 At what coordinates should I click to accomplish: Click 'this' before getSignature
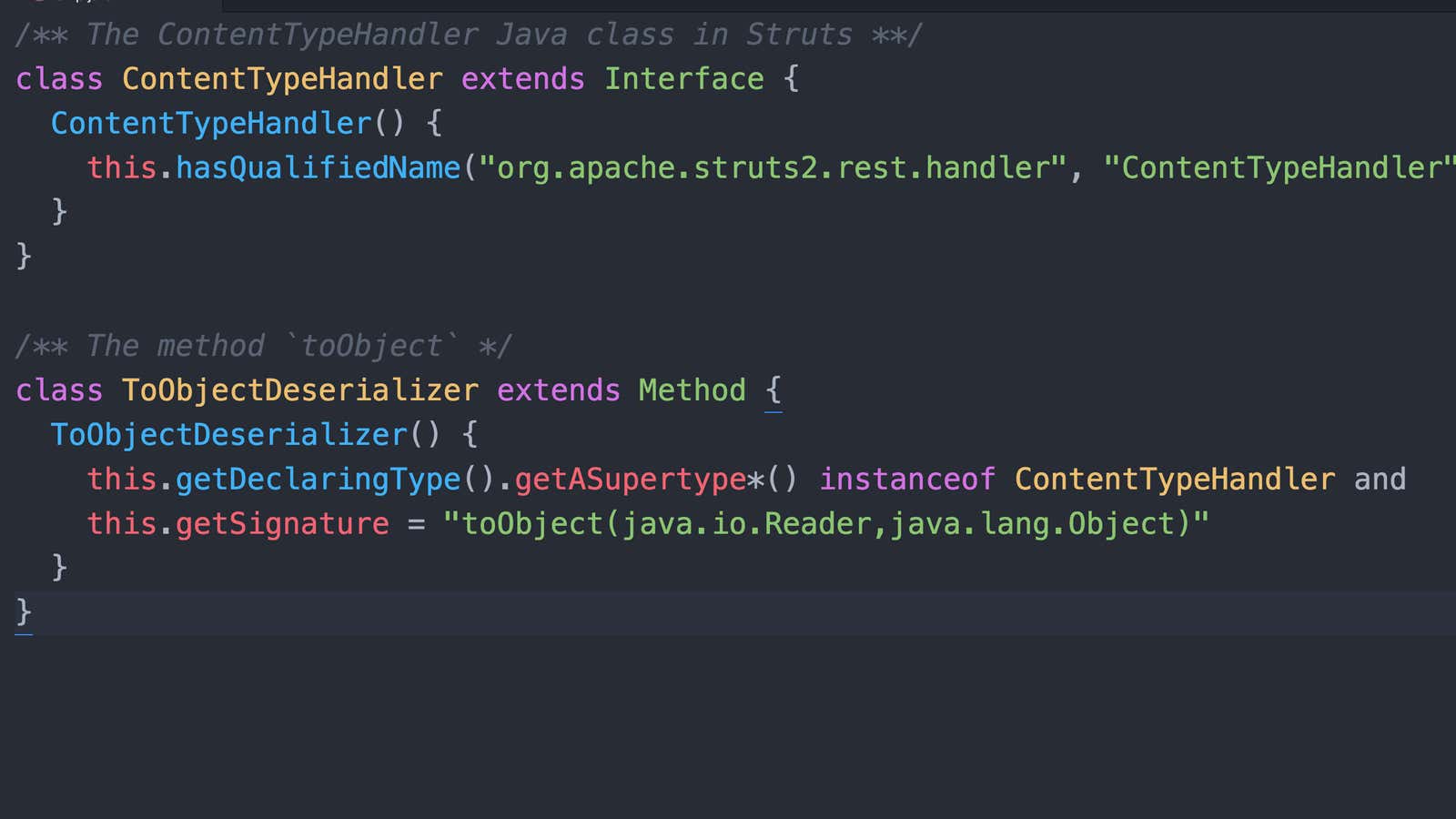(122, 524)
